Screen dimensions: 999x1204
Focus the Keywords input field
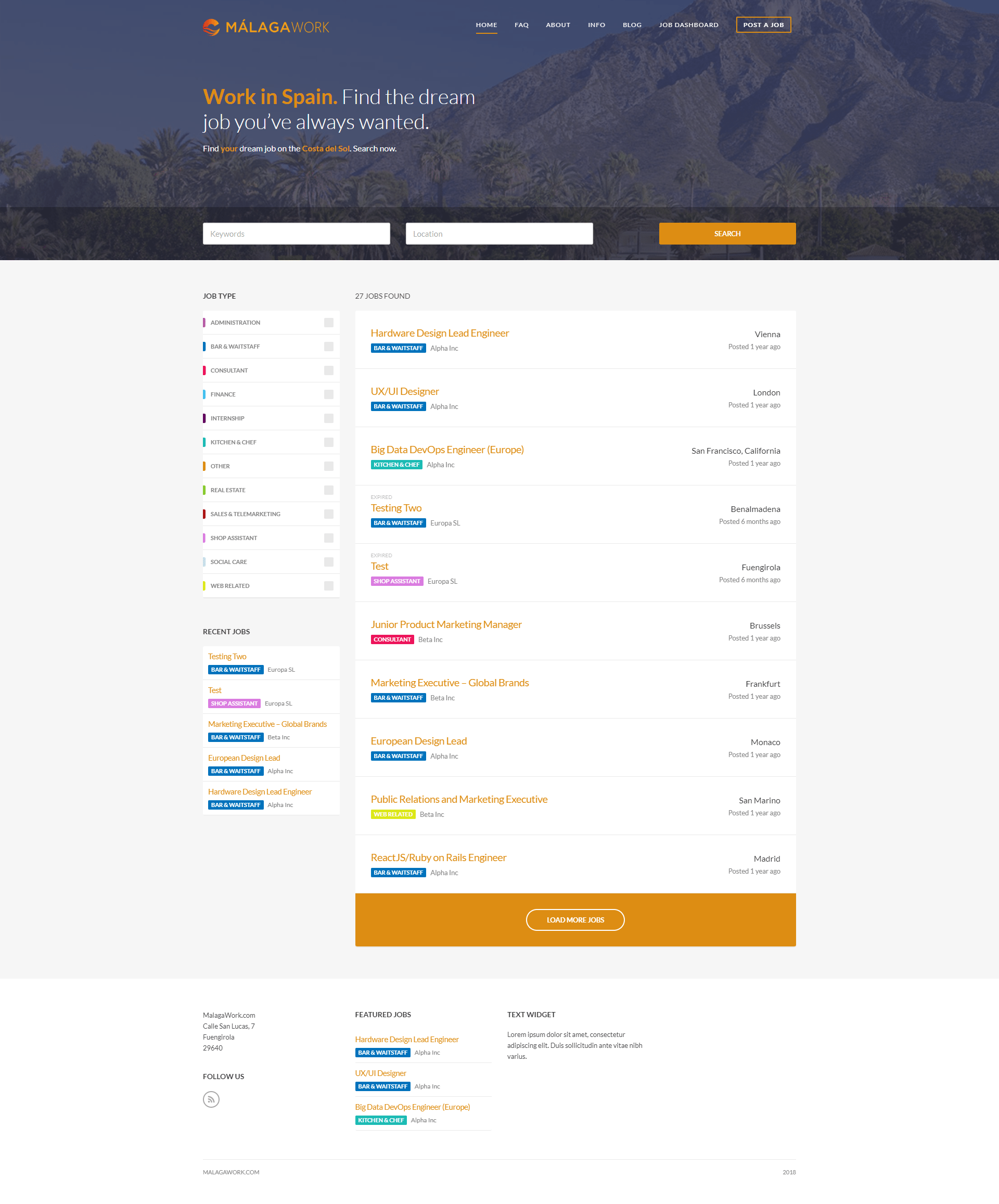(297, 233)
